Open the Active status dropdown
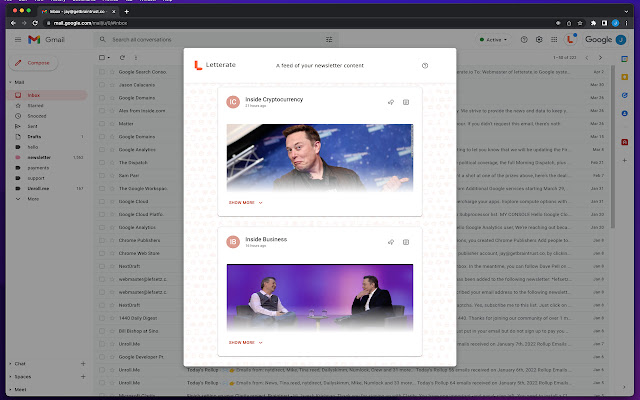Screen dimensions: 640x400 [493, 40]
